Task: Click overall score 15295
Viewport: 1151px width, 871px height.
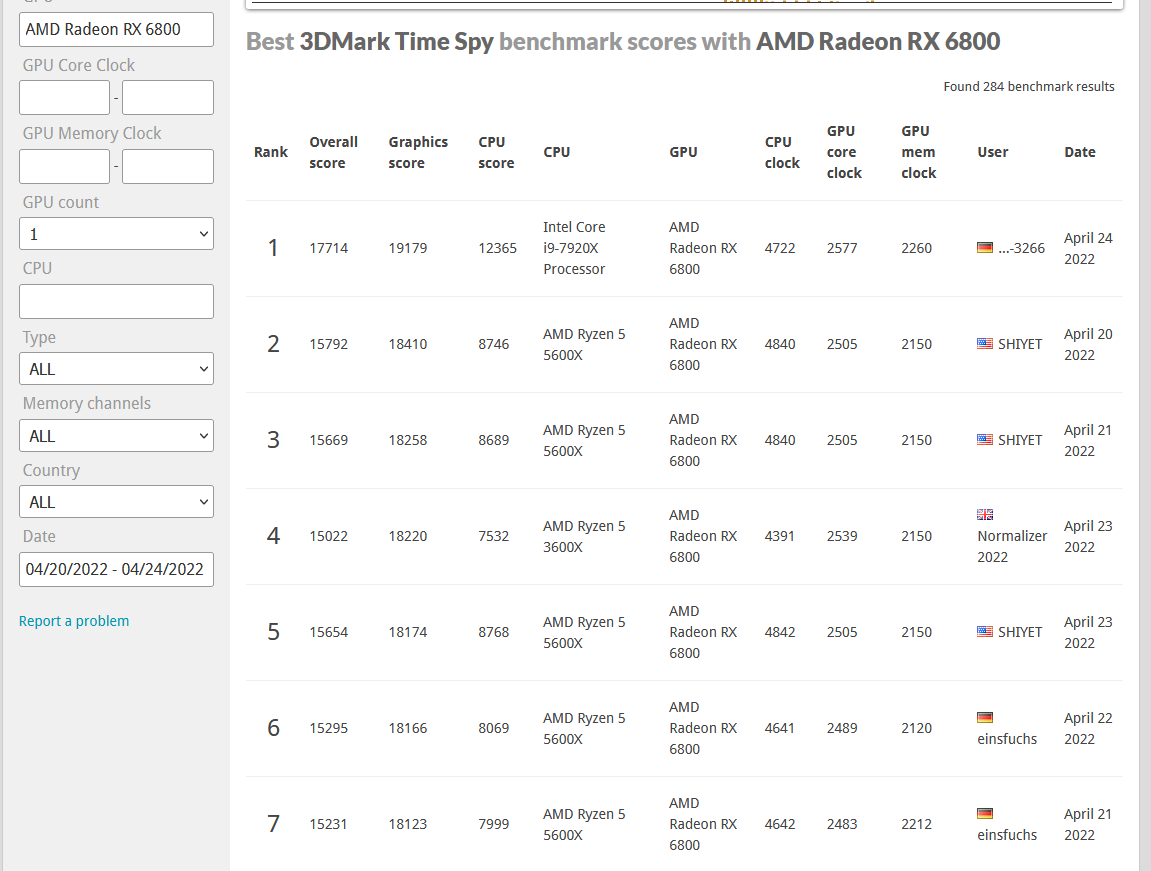Action: pyautogui.click(x=328, y=728)
